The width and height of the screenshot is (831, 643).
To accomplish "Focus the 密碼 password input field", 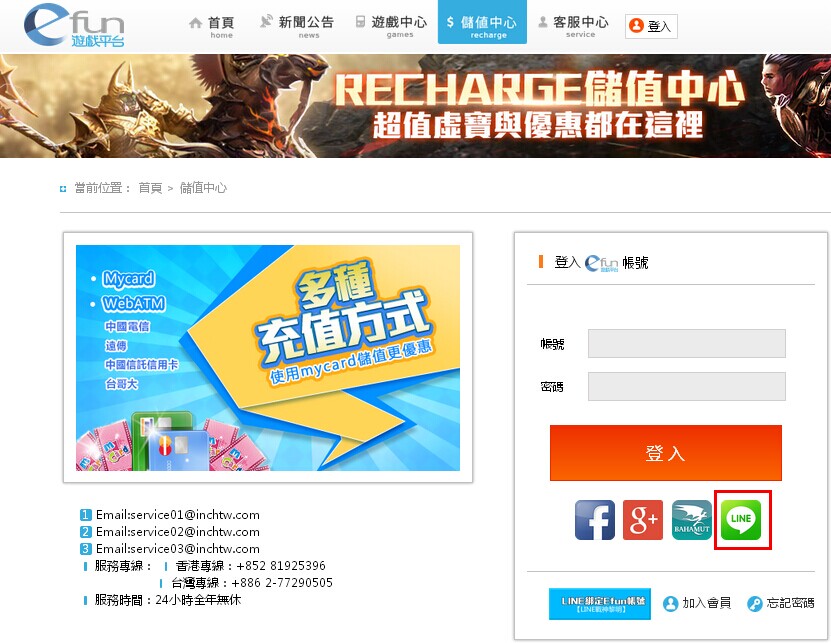I will tap(686, 387).
